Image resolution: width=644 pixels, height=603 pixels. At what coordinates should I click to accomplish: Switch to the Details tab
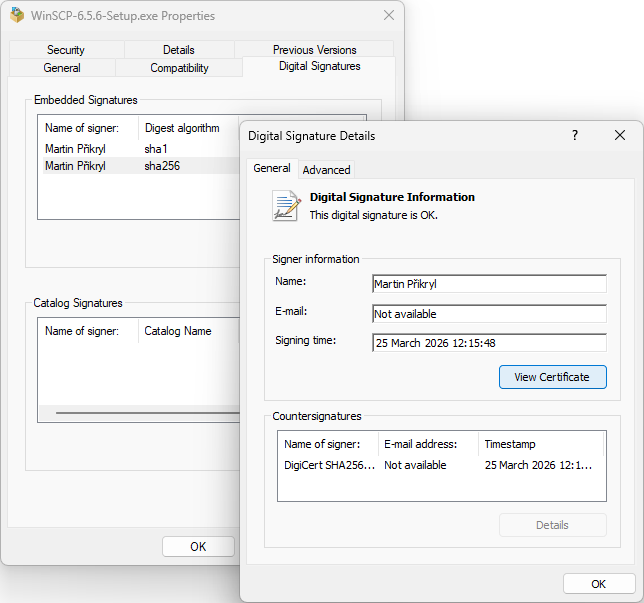[179, 50]
